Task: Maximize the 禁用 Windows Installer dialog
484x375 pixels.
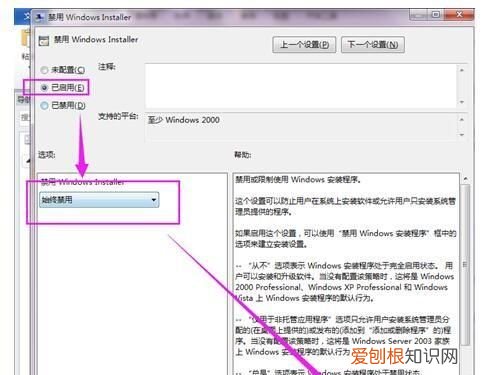Action: (436, 15)
